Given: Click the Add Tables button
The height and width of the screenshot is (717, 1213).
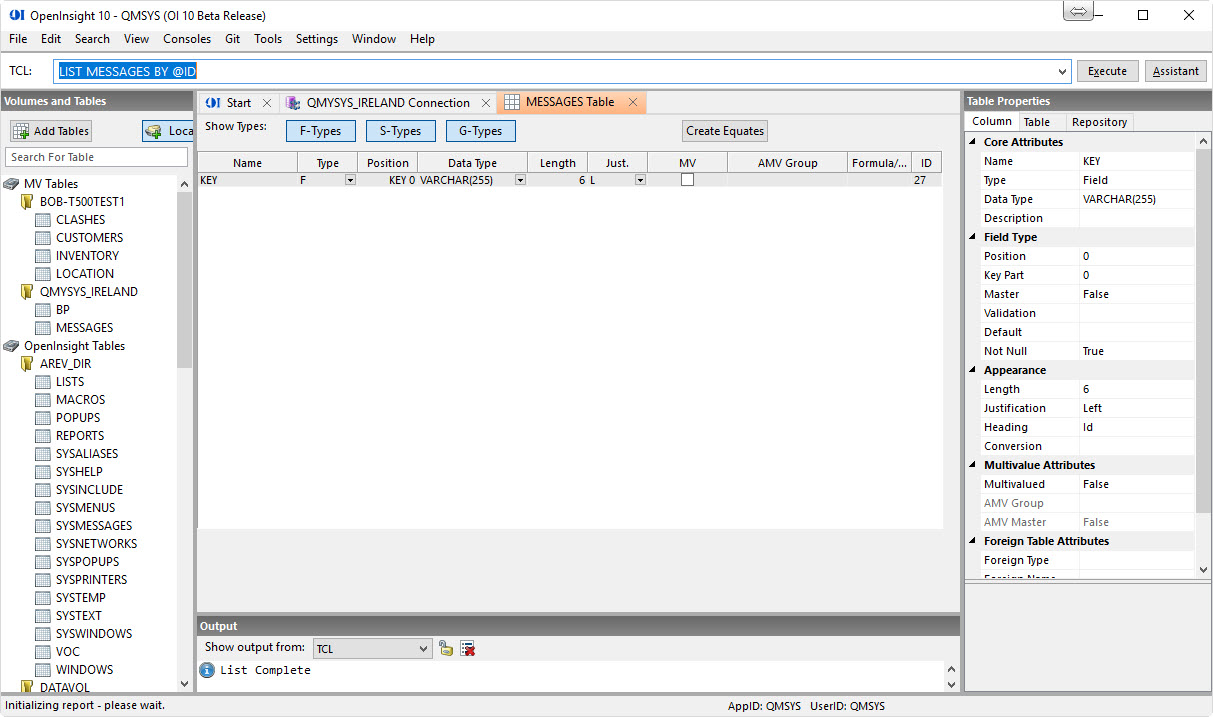Looking at the screenshot, I should coord(51,131).
